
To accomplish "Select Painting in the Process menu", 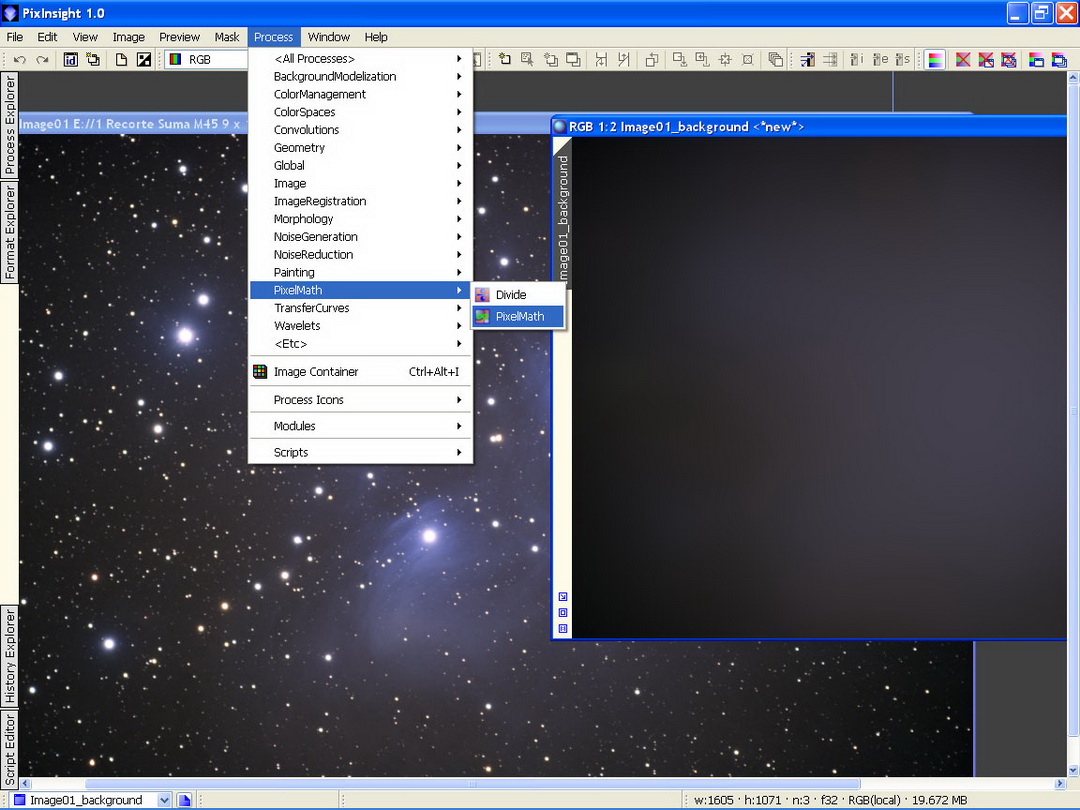I will 361,273.
